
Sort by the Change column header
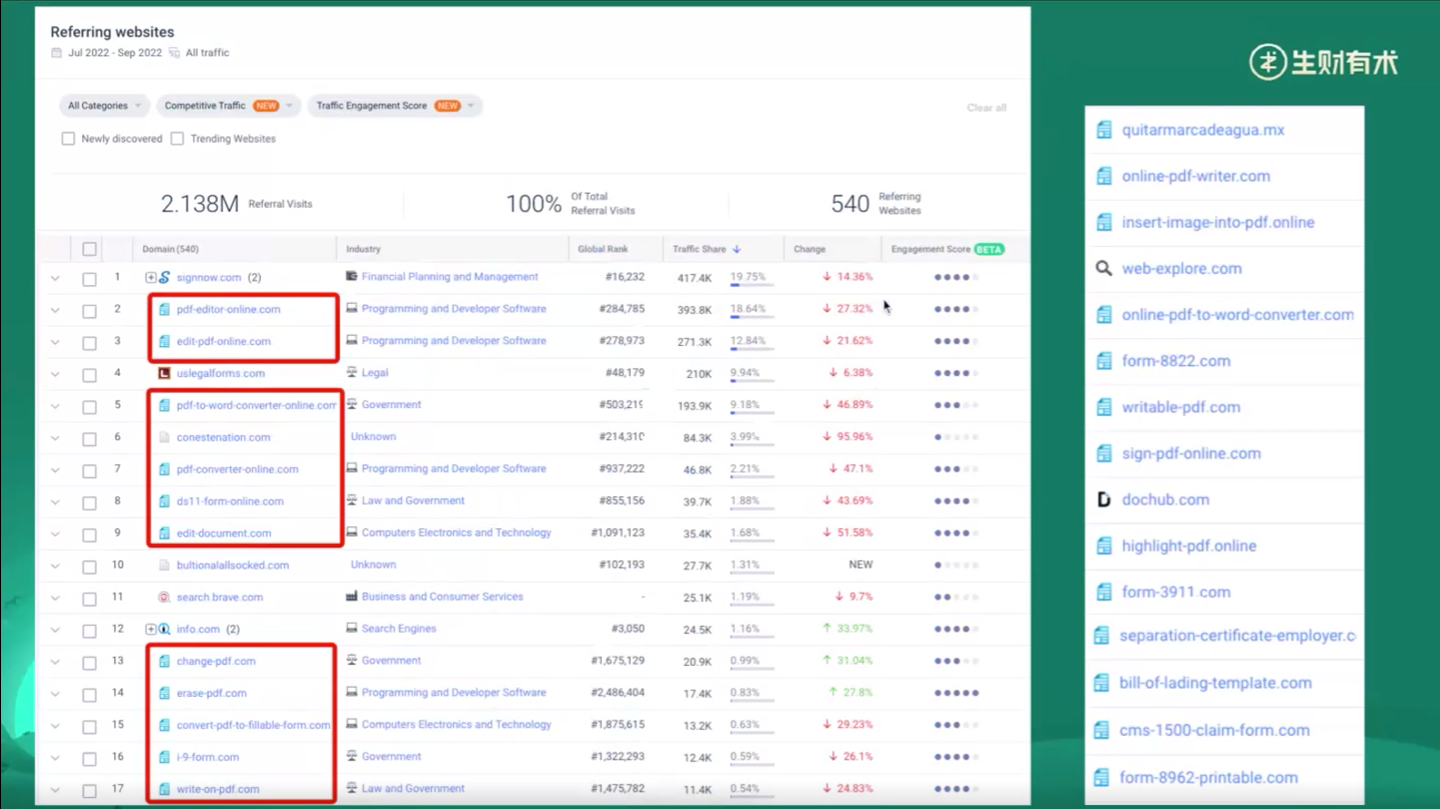pos(809,249)
